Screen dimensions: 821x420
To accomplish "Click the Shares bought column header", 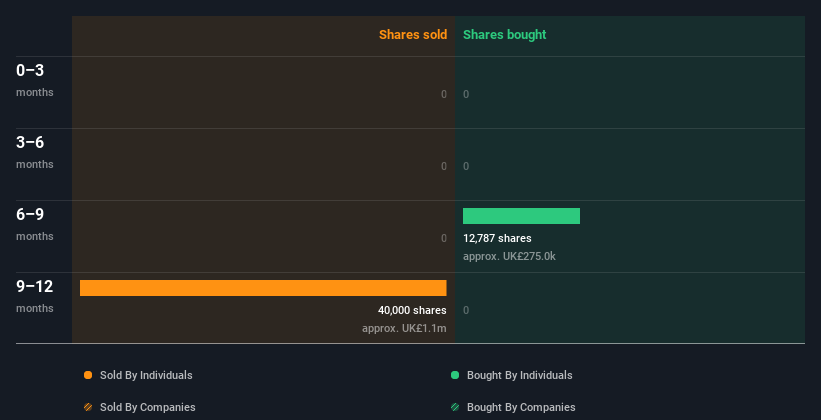I will [505, 35].
